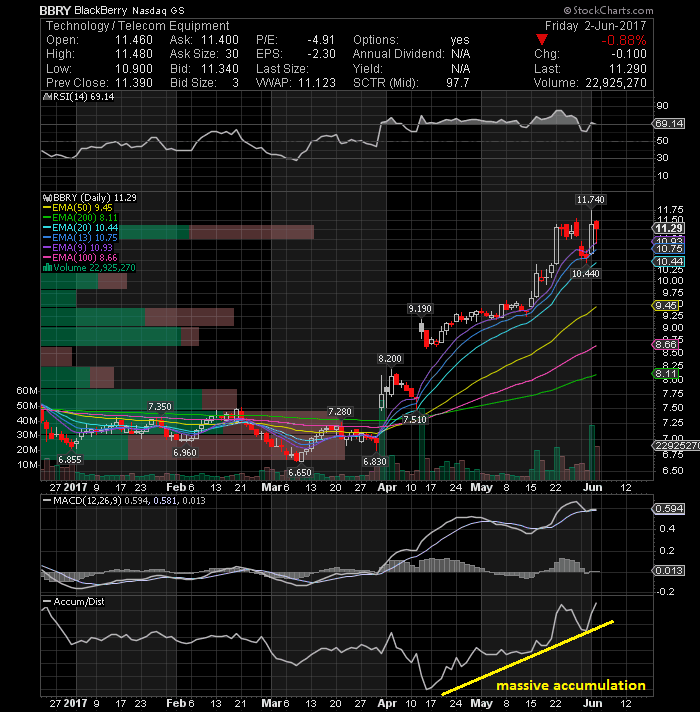Click the Options value 'yes'

460,40
